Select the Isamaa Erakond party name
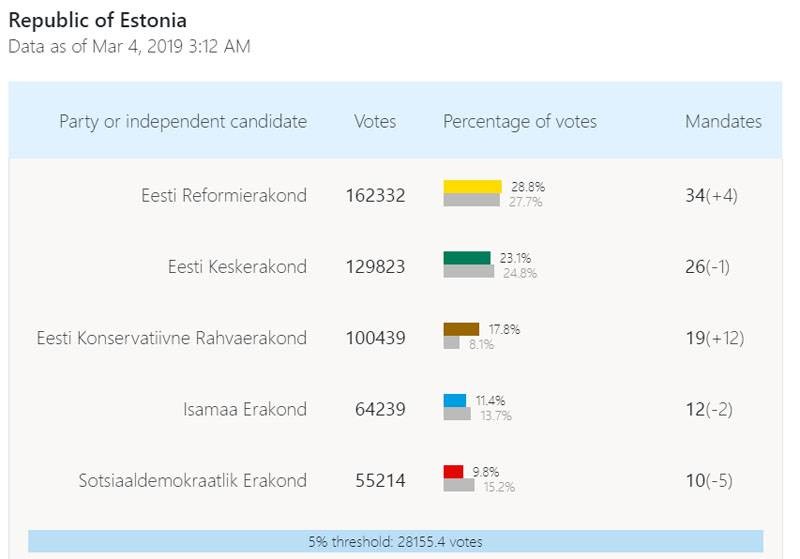Viewport: 800px width, 559px height. tap(245, 409)
